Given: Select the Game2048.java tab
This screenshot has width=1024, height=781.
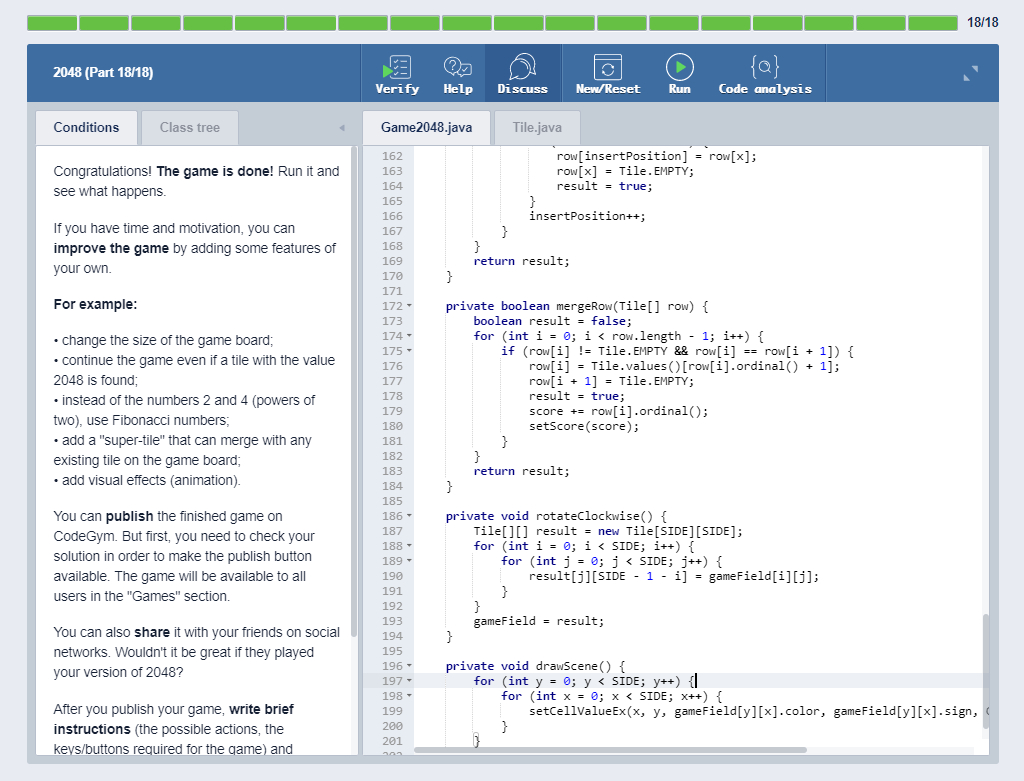Looking at the screenshot, I should (426, 127).
